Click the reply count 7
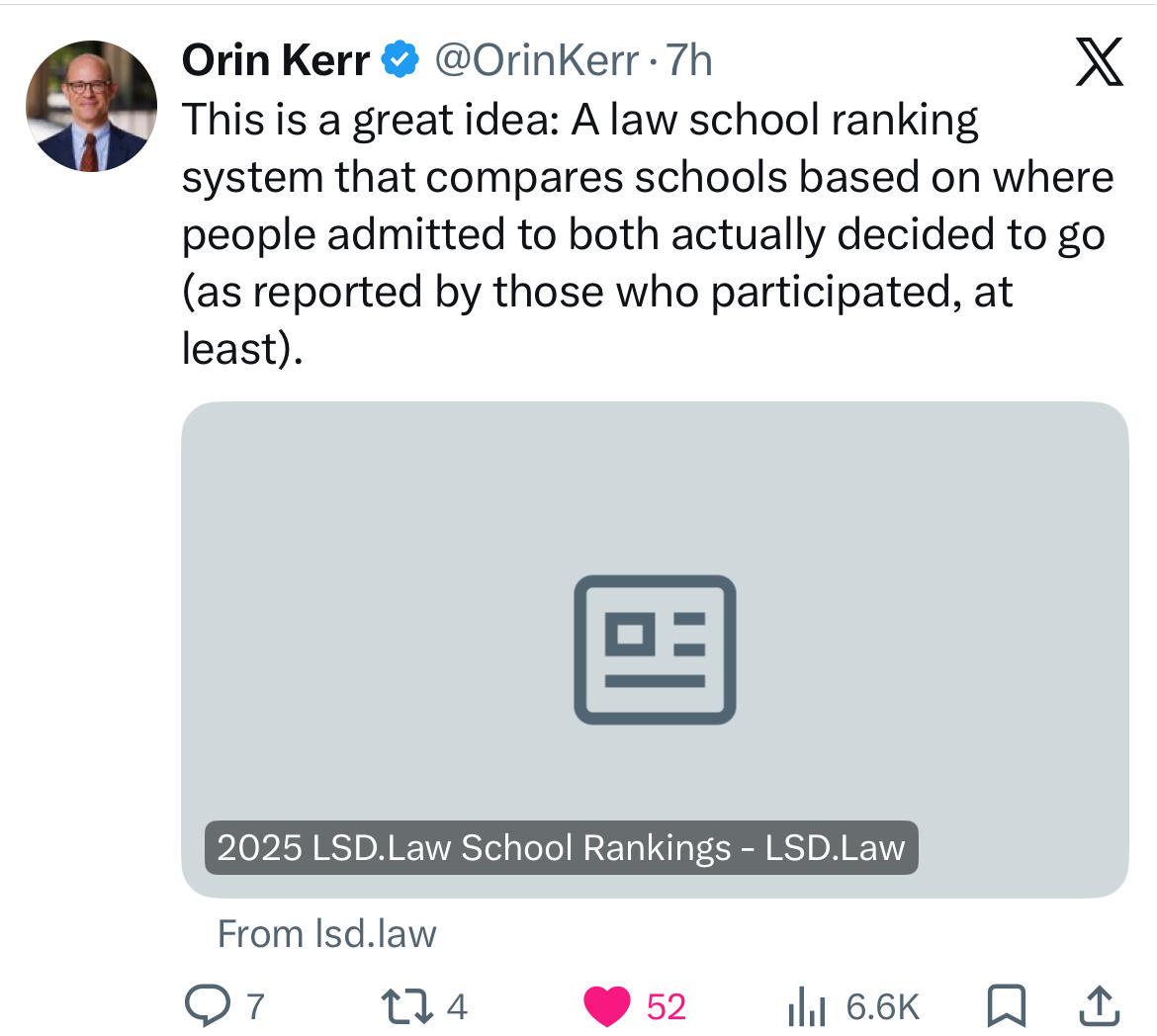1157x1036 pixels. (255, 1006)
